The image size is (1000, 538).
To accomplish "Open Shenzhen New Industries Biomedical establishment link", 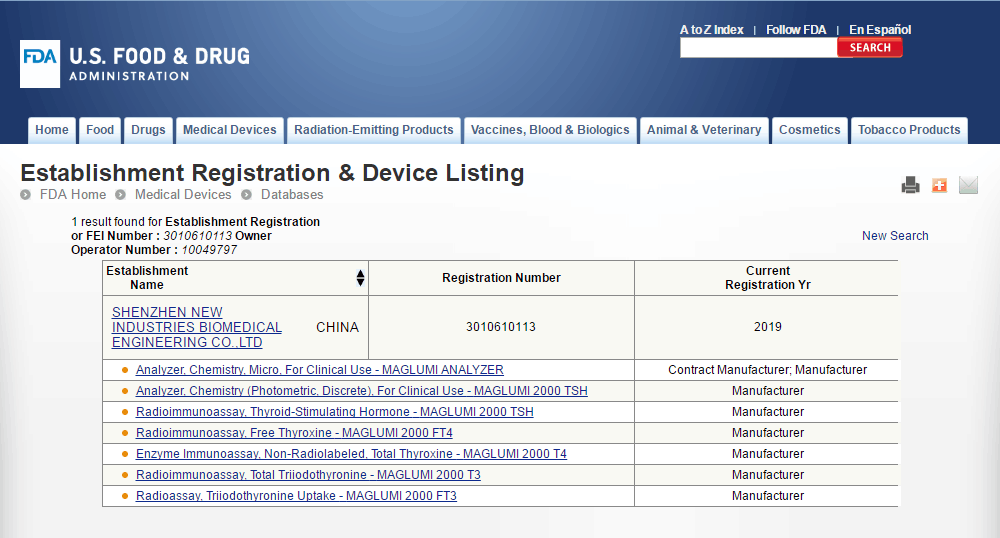I will pos(197,327).
